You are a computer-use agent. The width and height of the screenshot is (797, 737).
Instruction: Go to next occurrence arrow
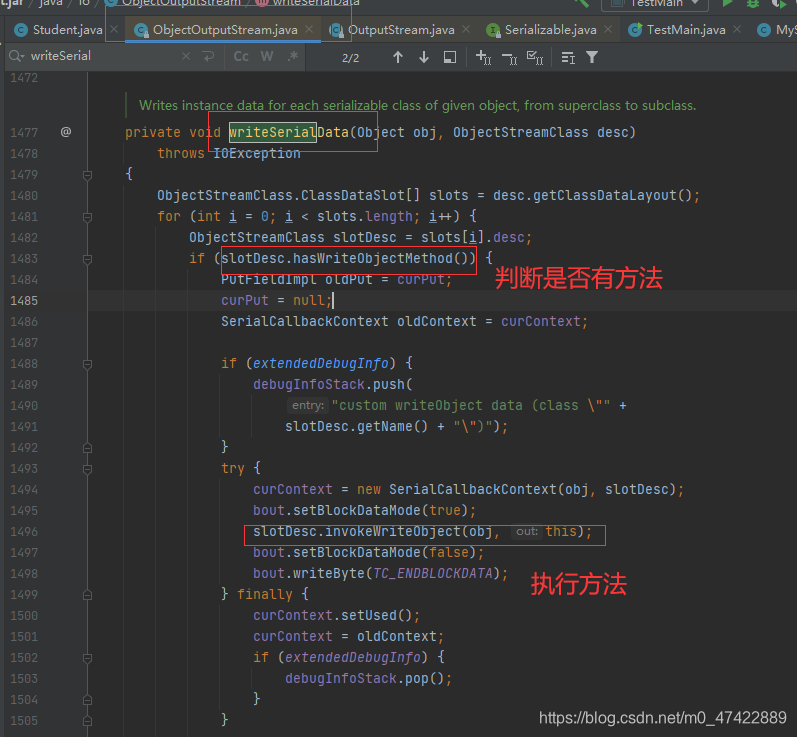[x=424, y=57]
